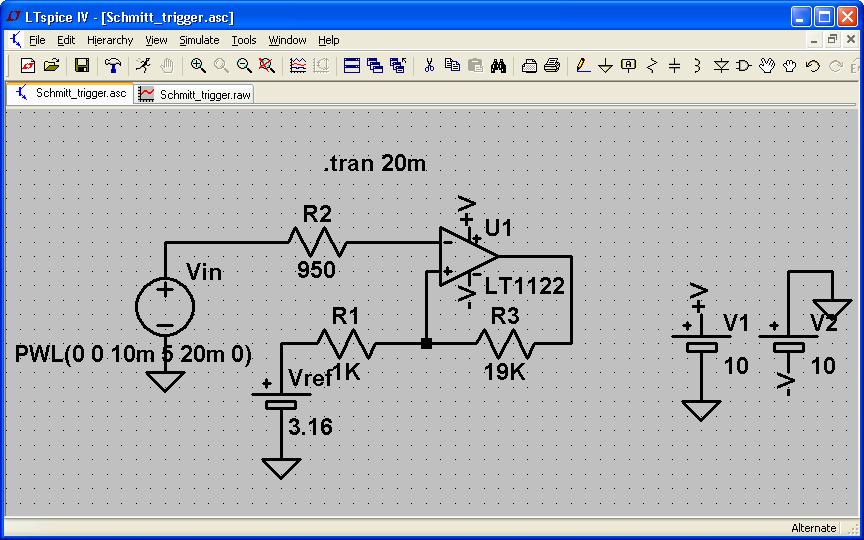
Task: Open the Window menu
Action: pyautogui.click(x=288, y=40)
